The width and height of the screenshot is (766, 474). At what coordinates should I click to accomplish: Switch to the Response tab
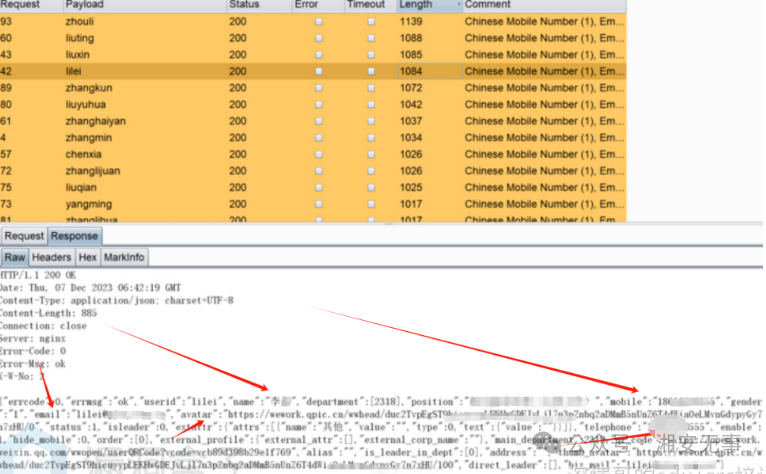[74, 236]
